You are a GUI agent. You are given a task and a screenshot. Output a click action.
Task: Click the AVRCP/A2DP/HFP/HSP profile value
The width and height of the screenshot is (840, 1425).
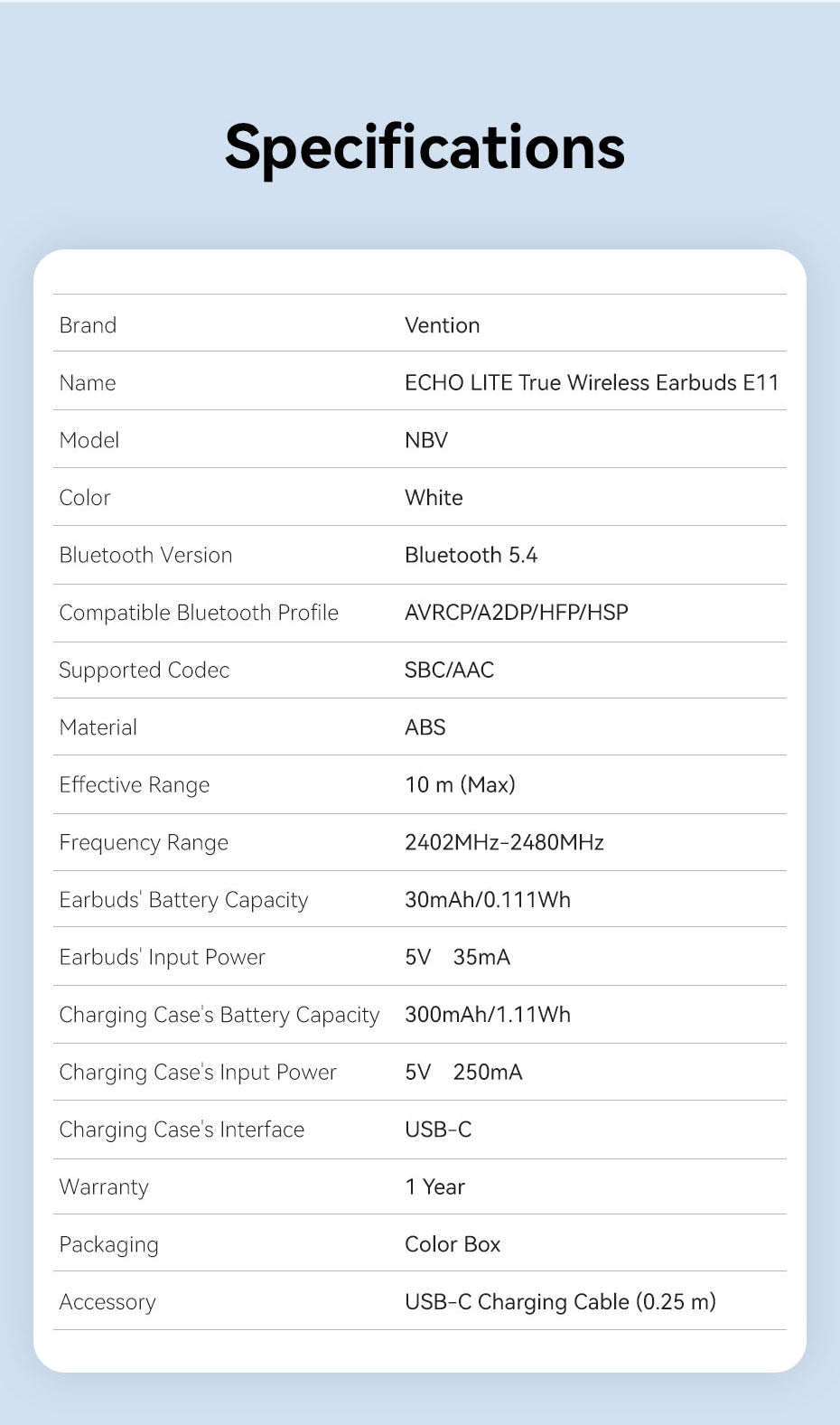(x=517, y=613)
